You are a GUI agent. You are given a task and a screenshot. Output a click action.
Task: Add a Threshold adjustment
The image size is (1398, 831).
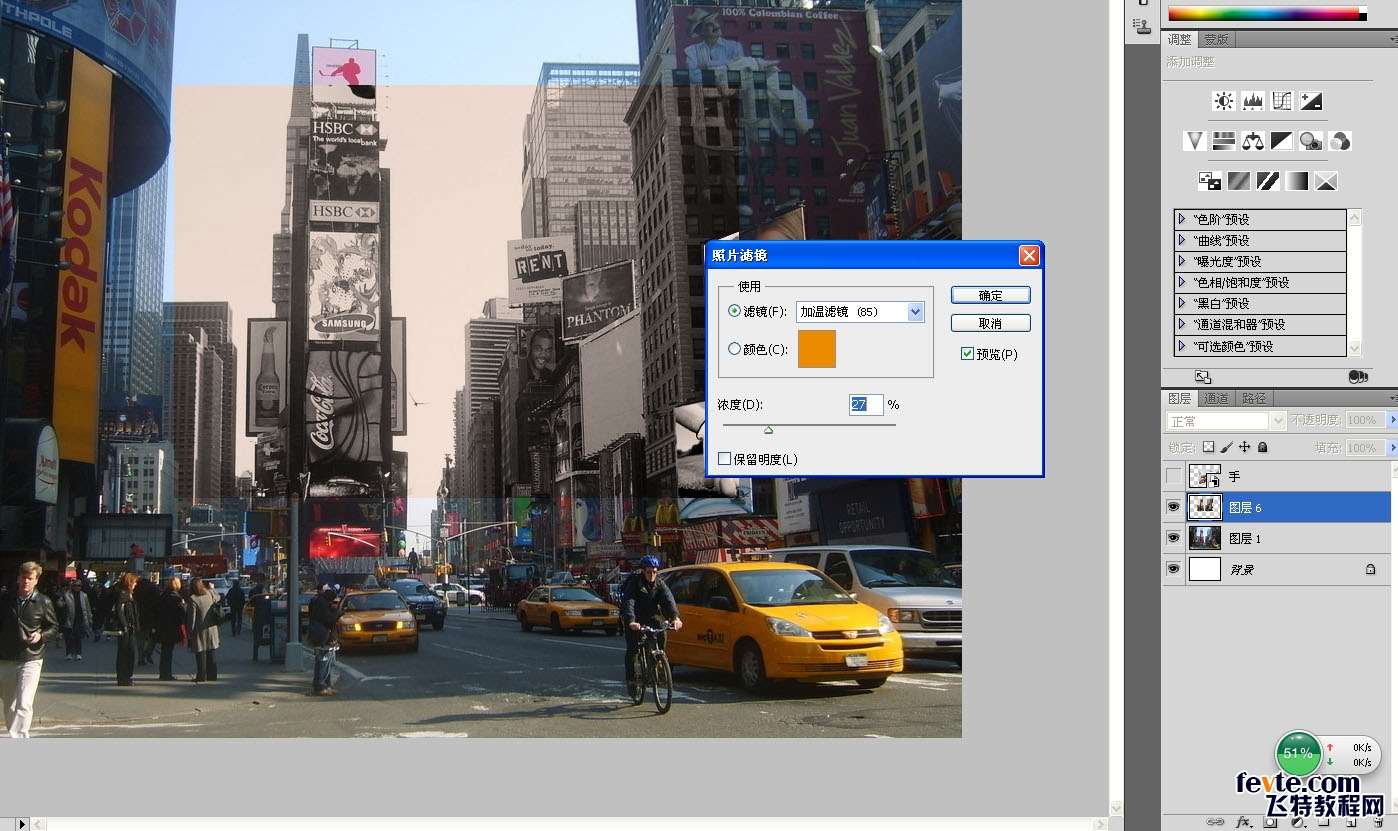pos(1268,181)
